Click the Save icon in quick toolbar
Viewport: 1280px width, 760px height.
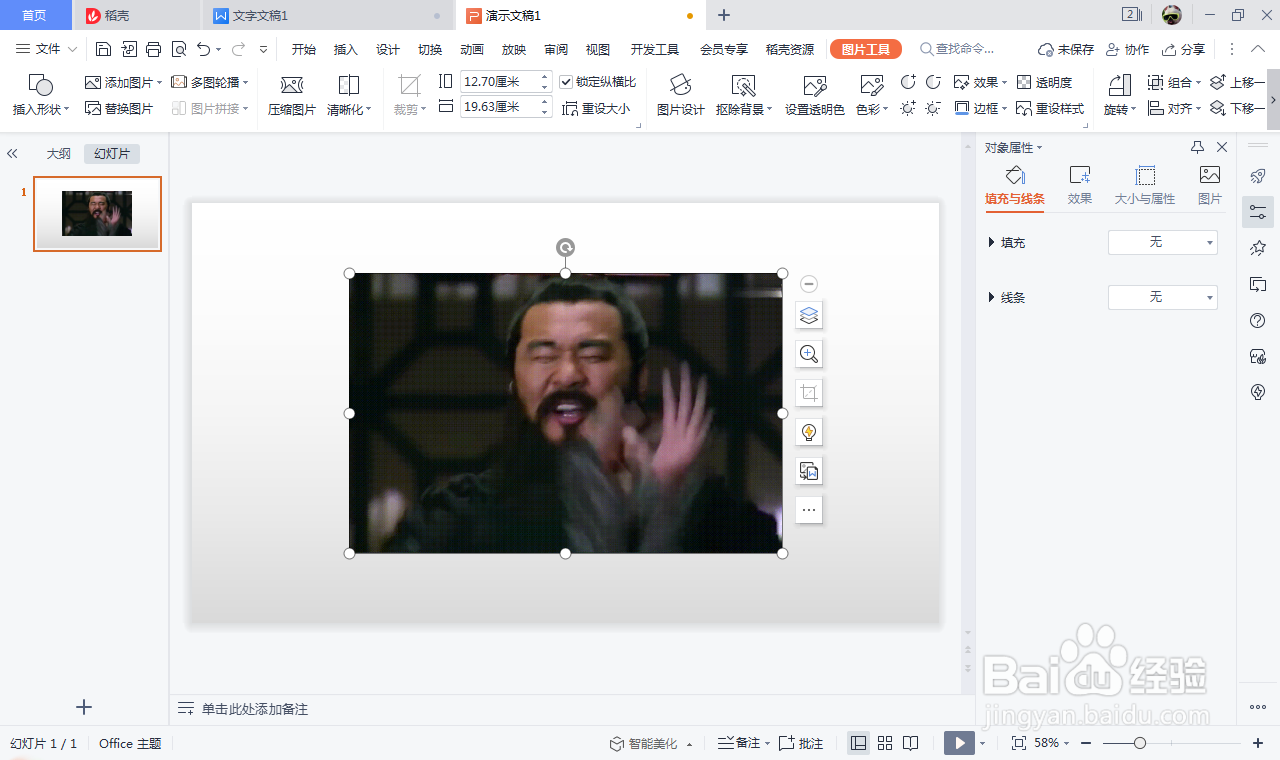[x=104, y=49]
